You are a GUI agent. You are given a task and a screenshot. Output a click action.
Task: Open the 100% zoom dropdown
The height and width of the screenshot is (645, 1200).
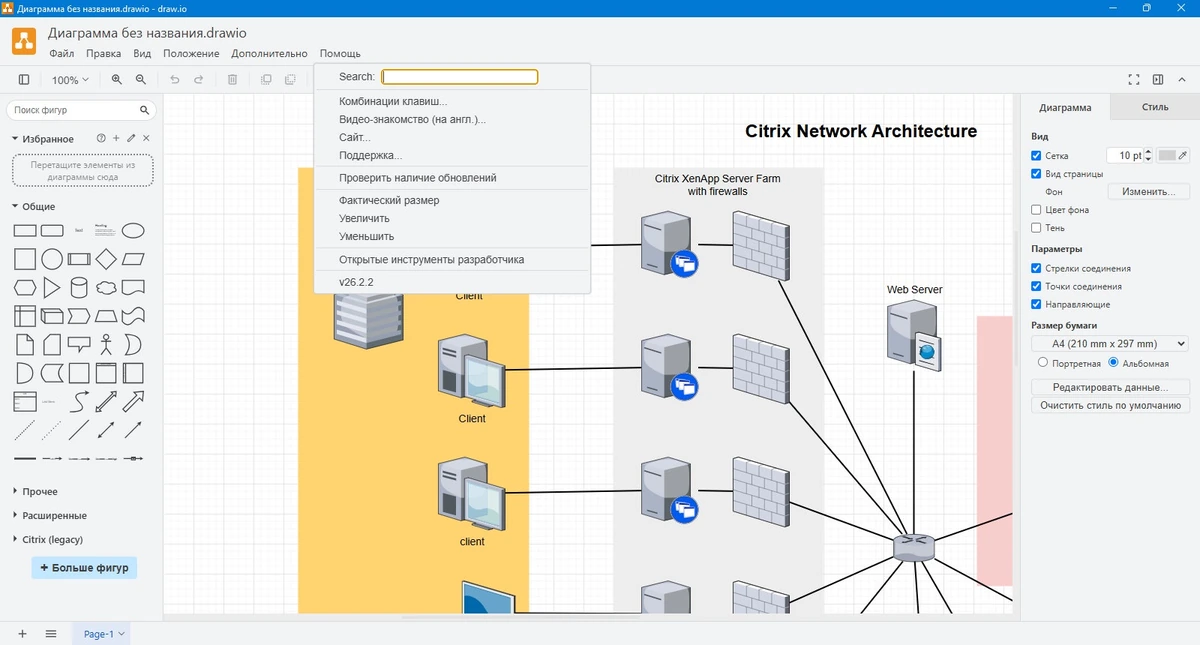pyautogui.click(x=70, y=80)
